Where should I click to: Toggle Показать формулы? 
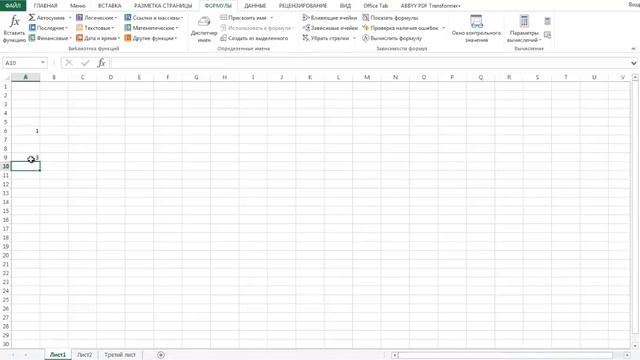point(390,18)
